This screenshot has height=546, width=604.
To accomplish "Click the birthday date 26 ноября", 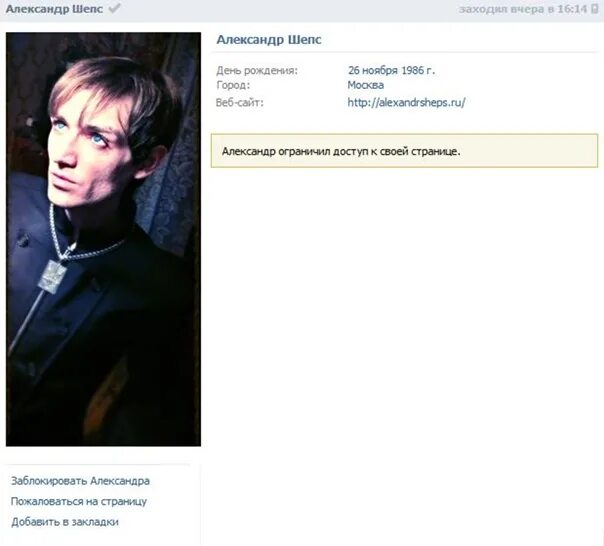I will (373, 71).
